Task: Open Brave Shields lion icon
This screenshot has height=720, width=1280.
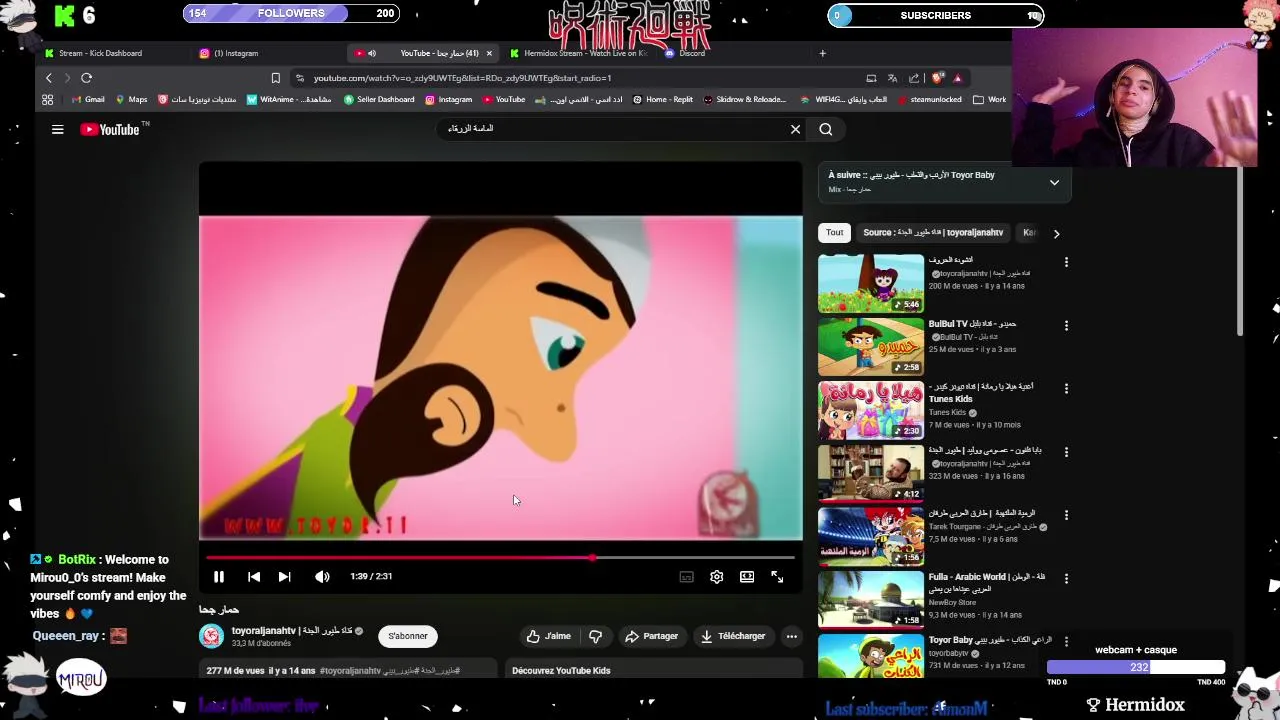Action: click(938, 78)
